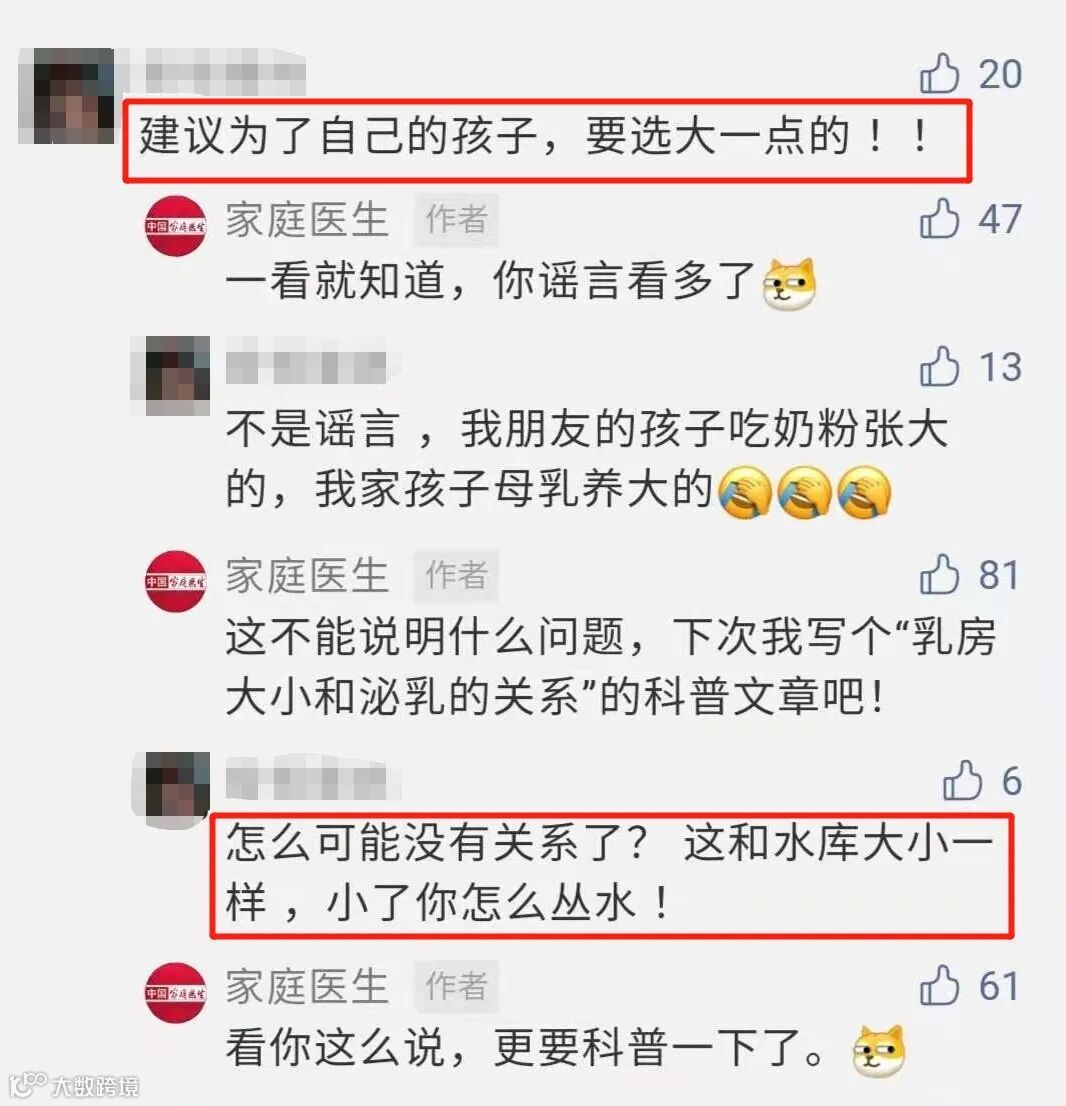1066x1106 pixels.
Task: Tap the doge emoji after 谣言看多了
Action: click(x=789, y=284)
